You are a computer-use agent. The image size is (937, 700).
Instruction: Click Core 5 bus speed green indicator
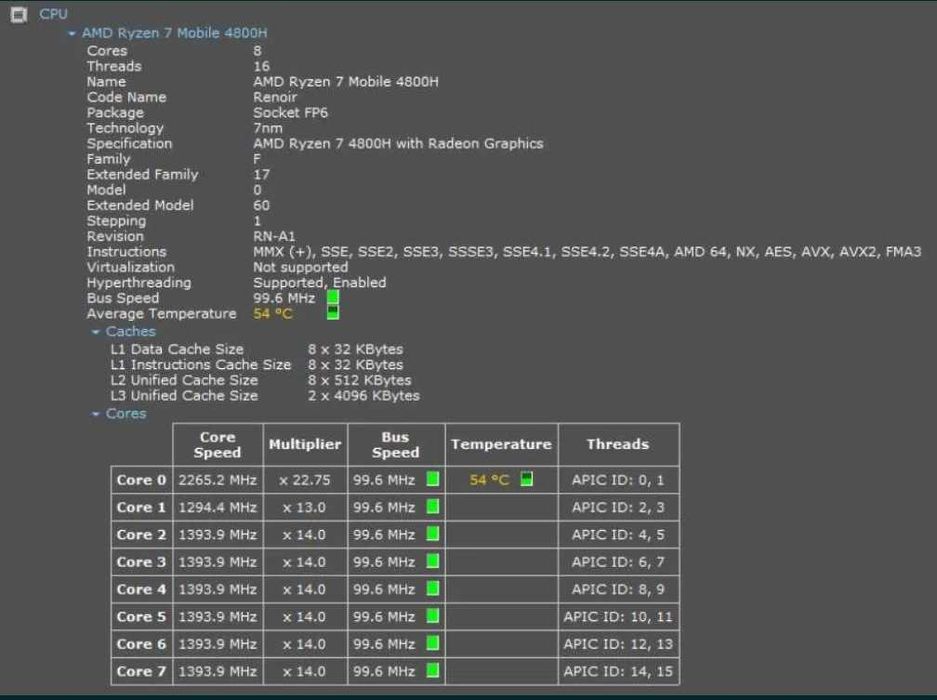(432, 617)
